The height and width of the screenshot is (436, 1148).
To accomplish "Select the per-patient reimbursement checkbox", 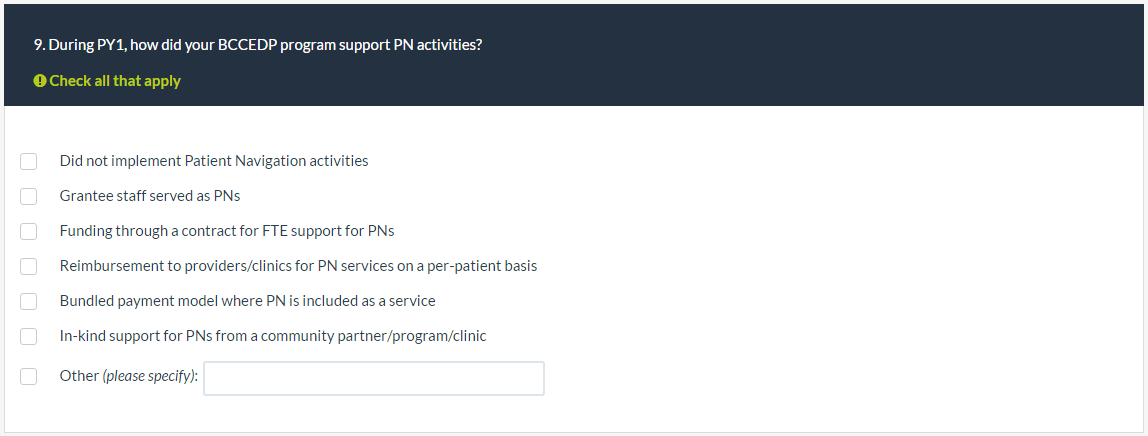I will (x=29, y=266).
